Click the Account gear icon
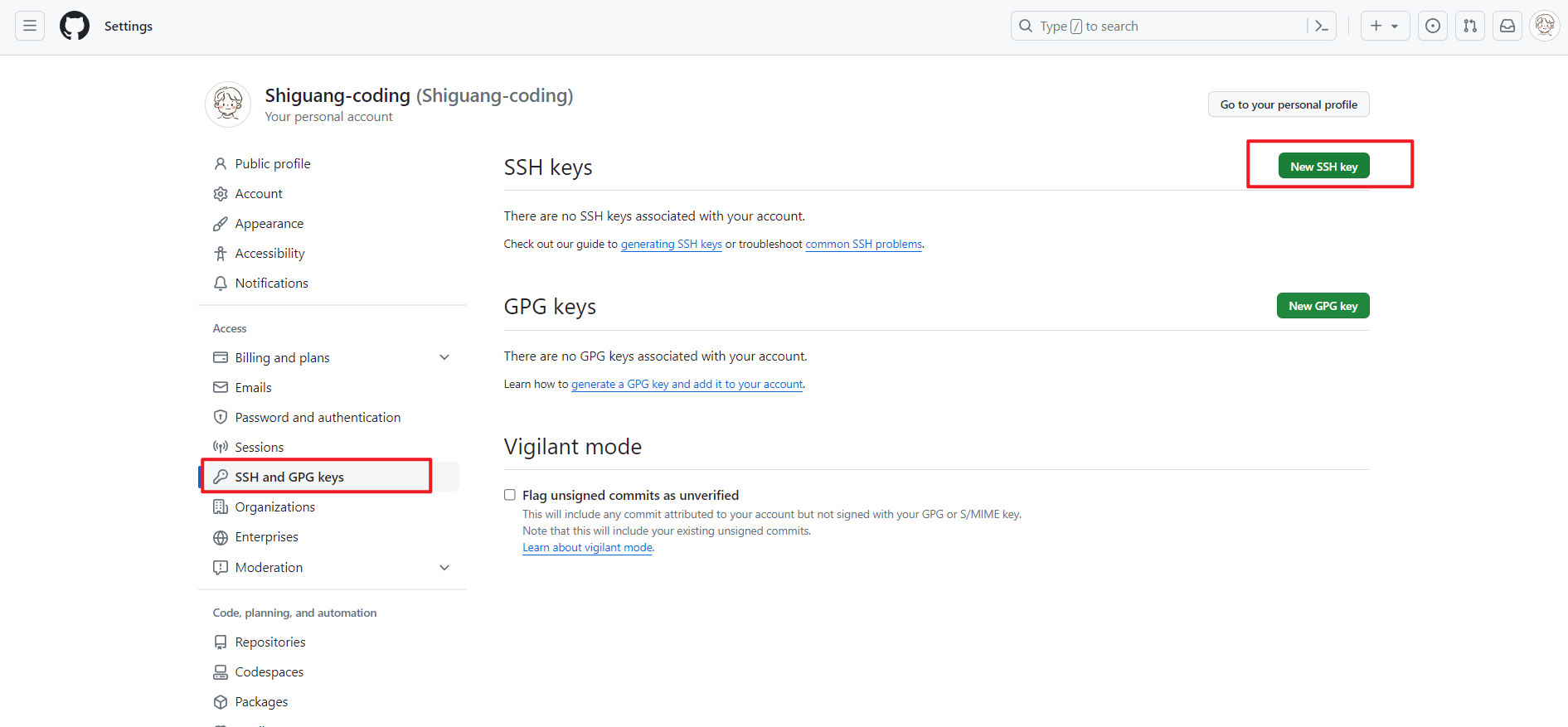This screenshot has height=727, width=1568. tap(221, 194)
